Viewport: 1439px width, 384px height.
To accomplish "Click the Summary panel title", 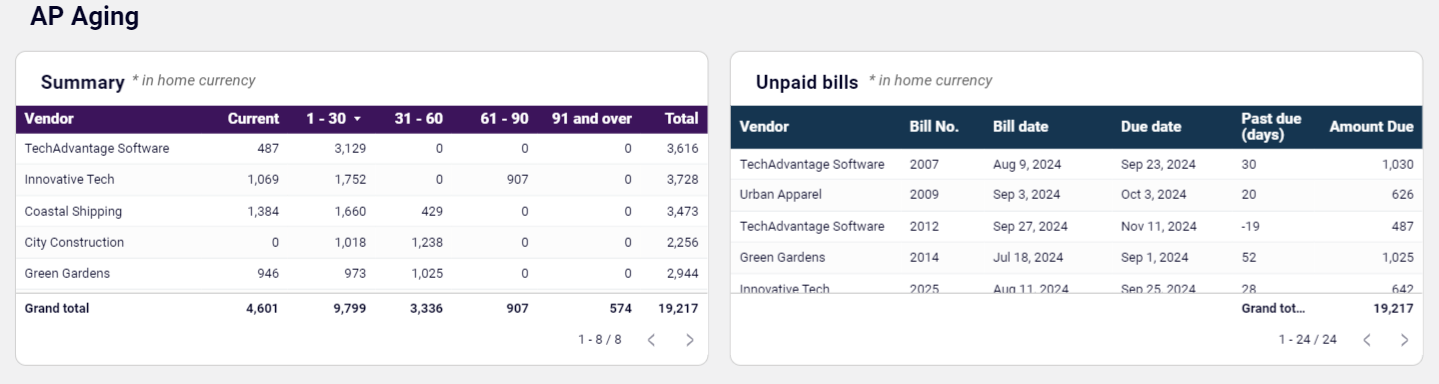I will 83,82.
